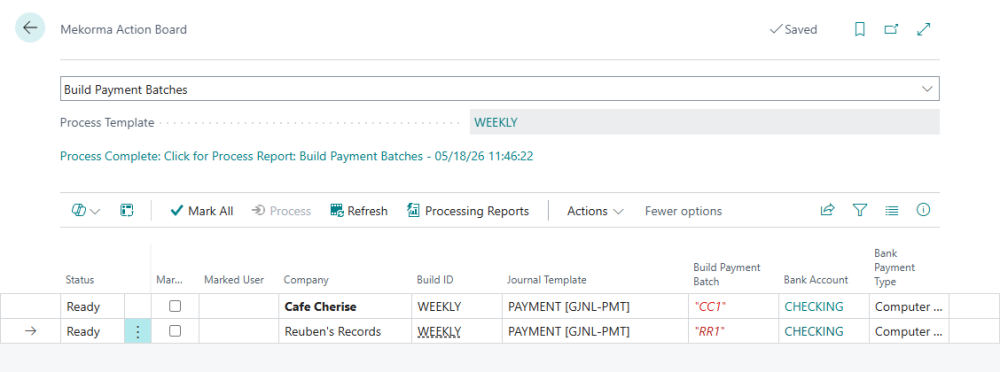Click Mark All

pos(202,211)
